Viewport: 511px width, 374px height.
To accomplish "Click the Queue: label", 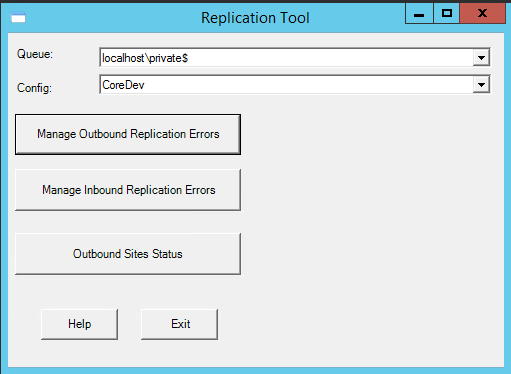I will (x=35, y=54).
